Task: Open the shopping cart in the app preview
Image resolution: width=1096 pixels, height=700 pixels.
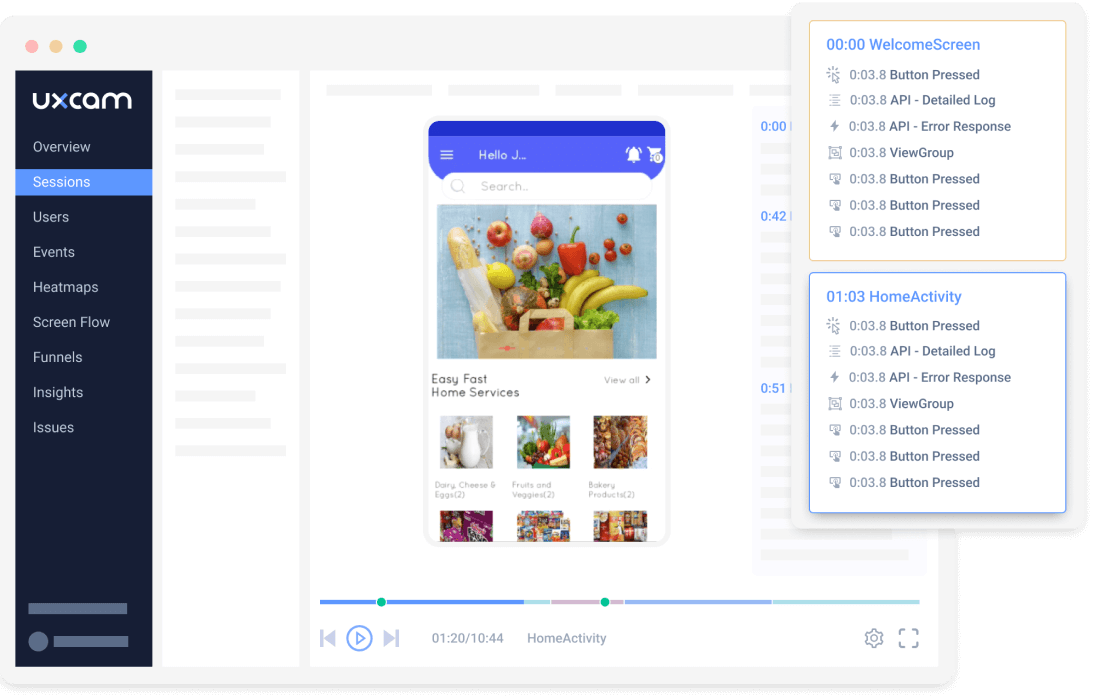Action: [655, 155]
